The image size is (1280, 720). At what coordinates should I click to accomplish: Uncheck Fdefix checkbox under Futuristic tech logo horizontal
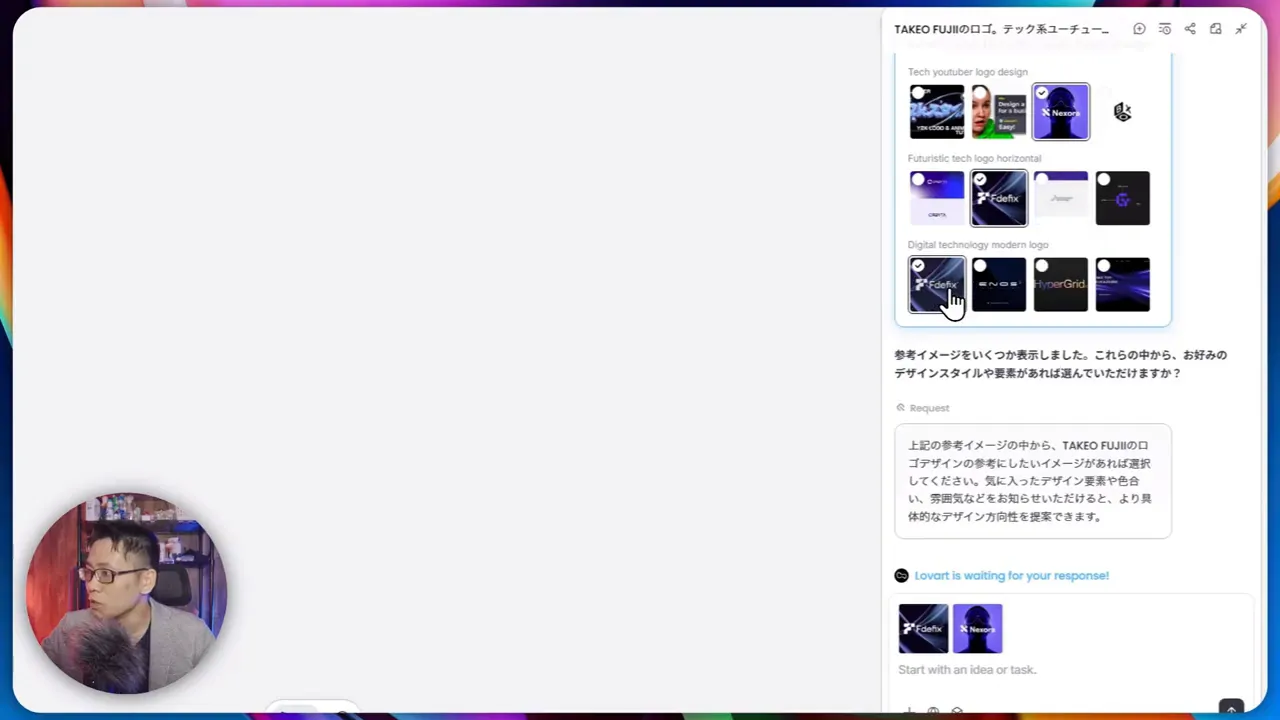[x=980, y=180]
